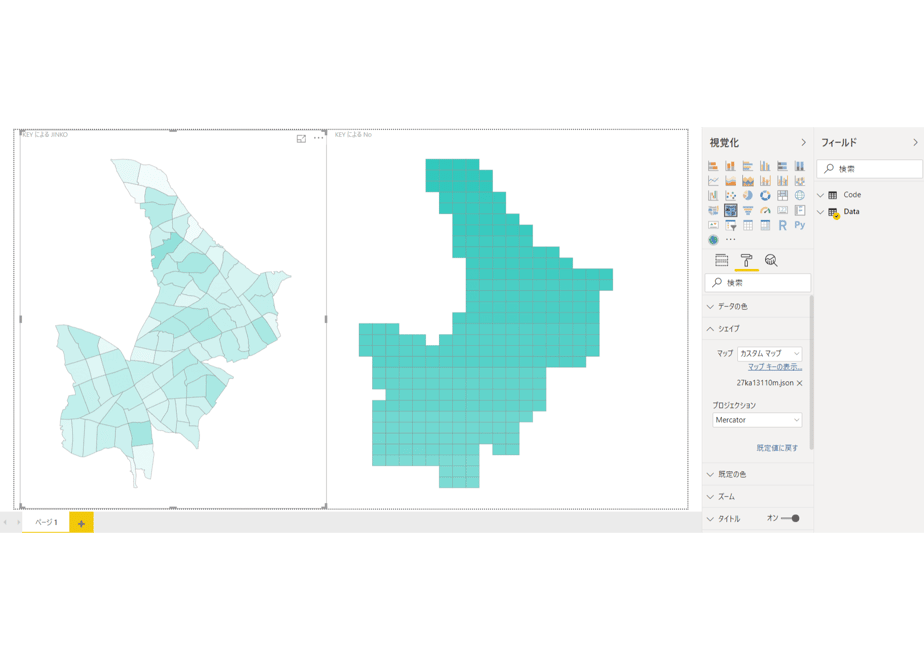924x660 pixels.
Task: Select the card visual
Action: (783, 210)
